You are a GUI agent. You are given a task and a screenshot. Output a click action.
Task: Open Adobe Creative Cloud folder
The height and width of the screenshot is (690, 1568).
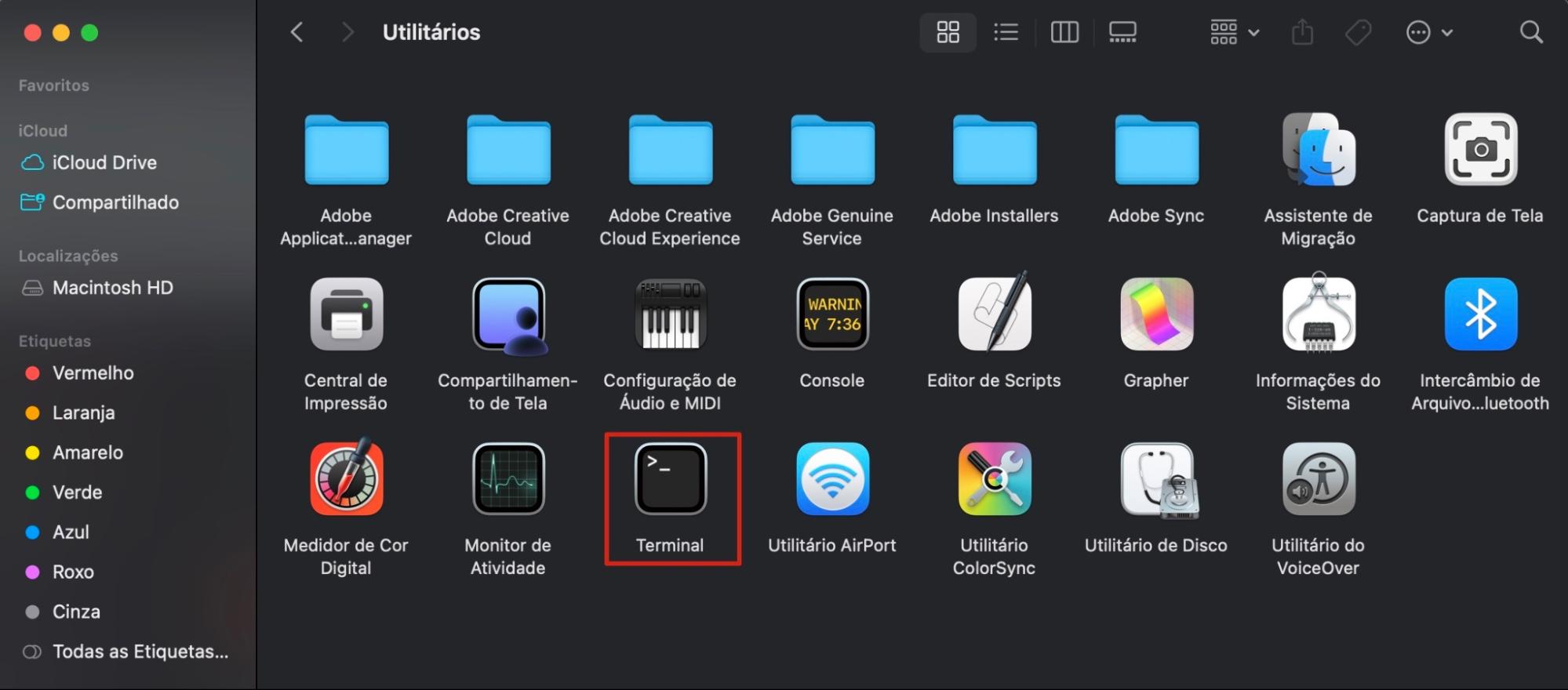[x=508, y=150]
